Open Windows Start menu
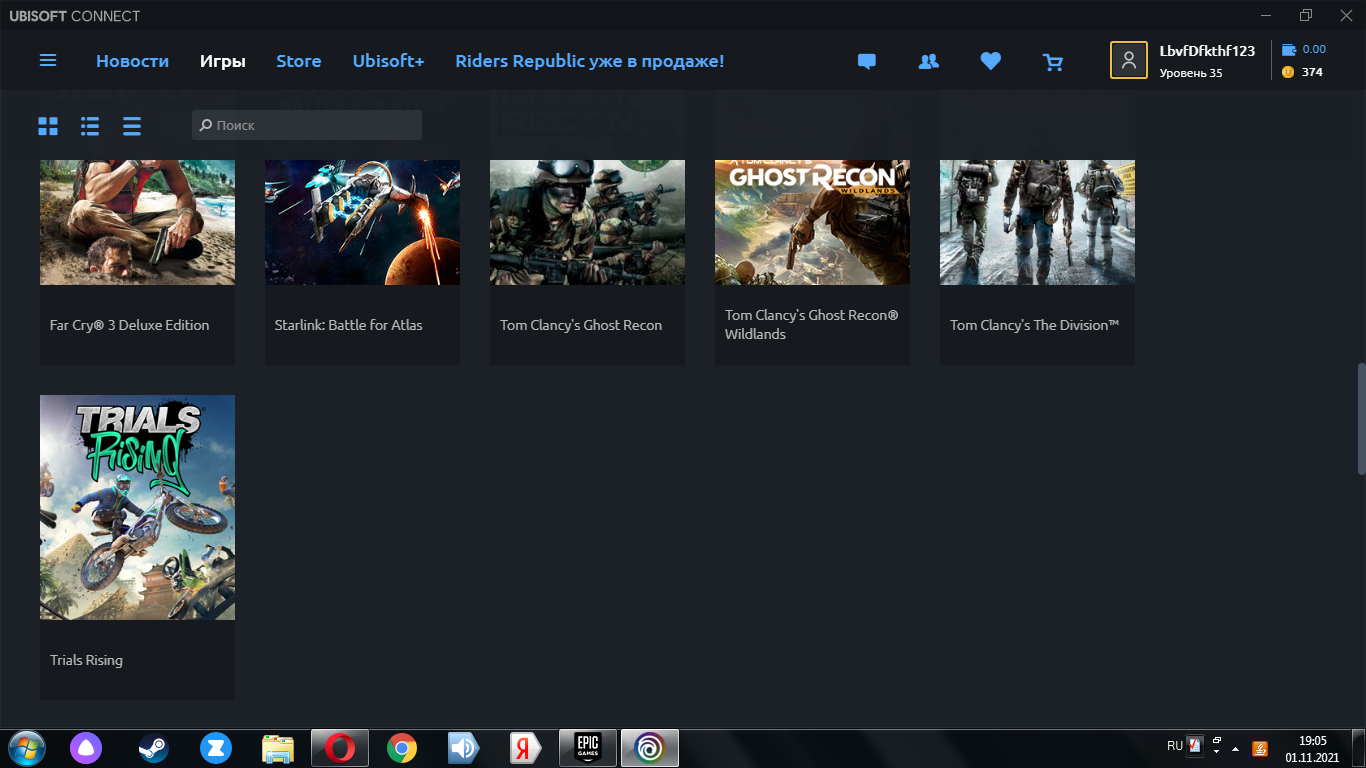The height and width of the screenshot is (768, 1366). click(26, 747)
